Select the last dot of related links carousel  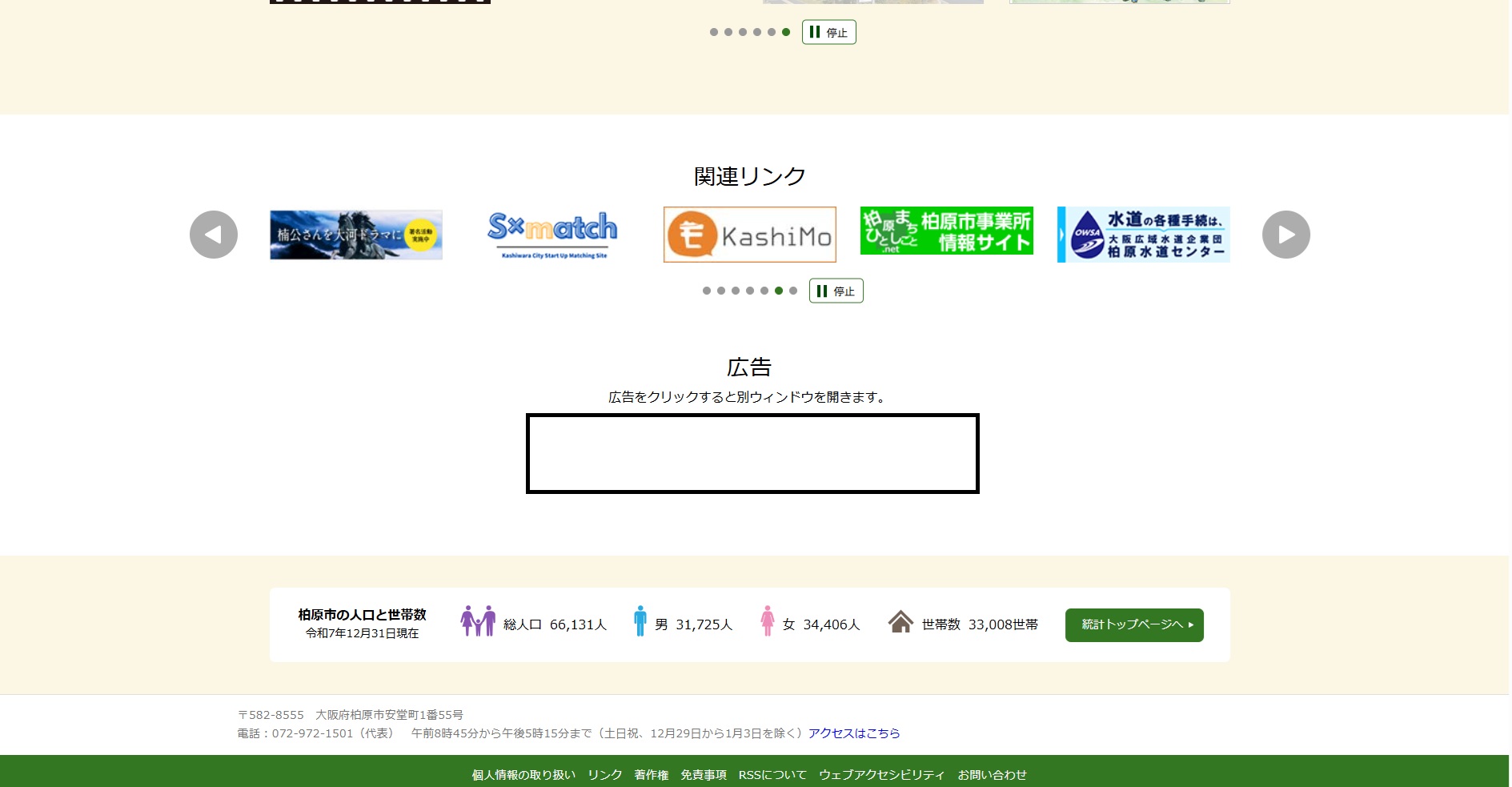coord(793,291)
